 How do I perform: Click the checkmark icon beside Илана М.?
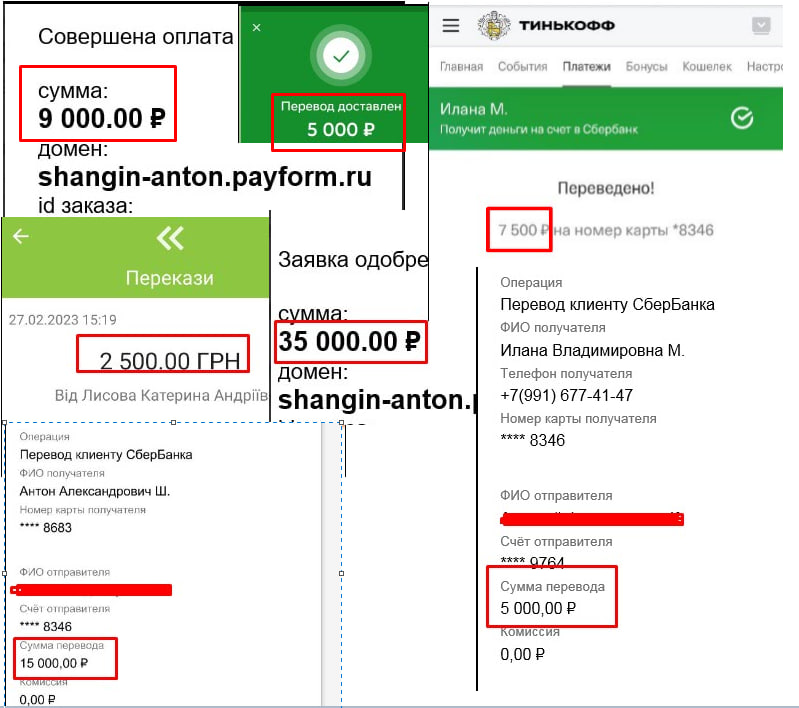(x=741, y=118)
